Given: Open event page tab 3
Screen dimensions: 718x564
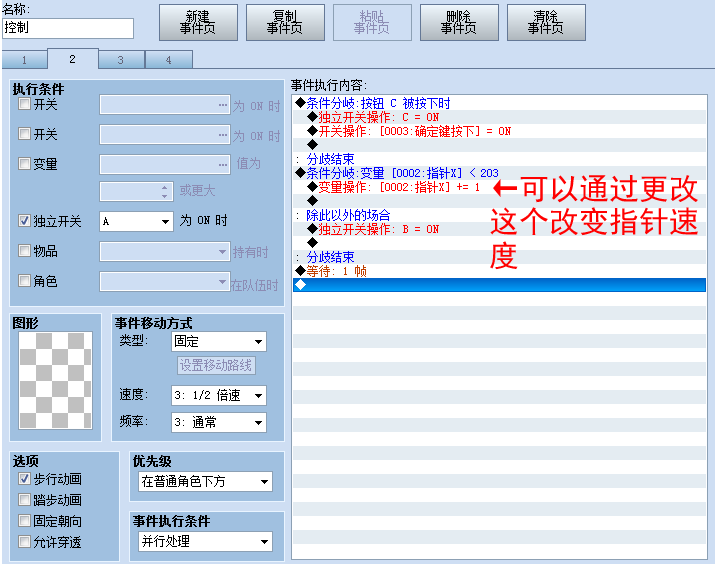Looking at the screenshot, I should (x=121, y=60).
